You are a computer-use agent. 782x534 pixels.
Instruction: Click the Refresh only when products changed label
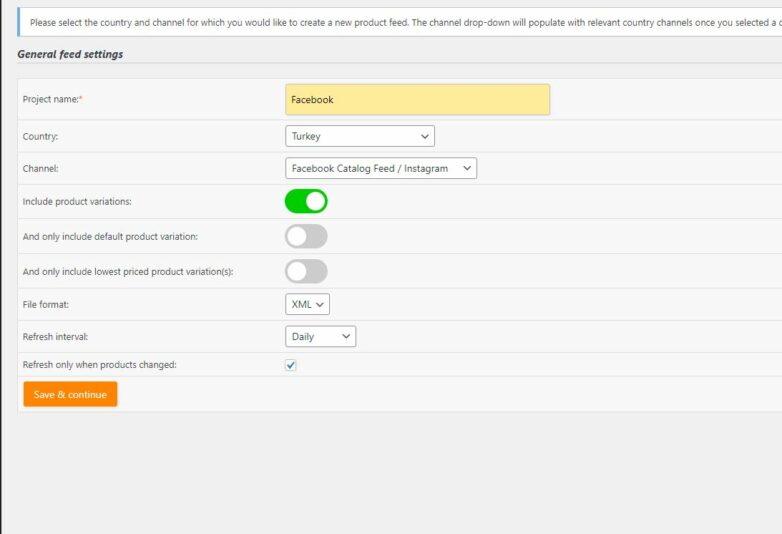point(99,365)
